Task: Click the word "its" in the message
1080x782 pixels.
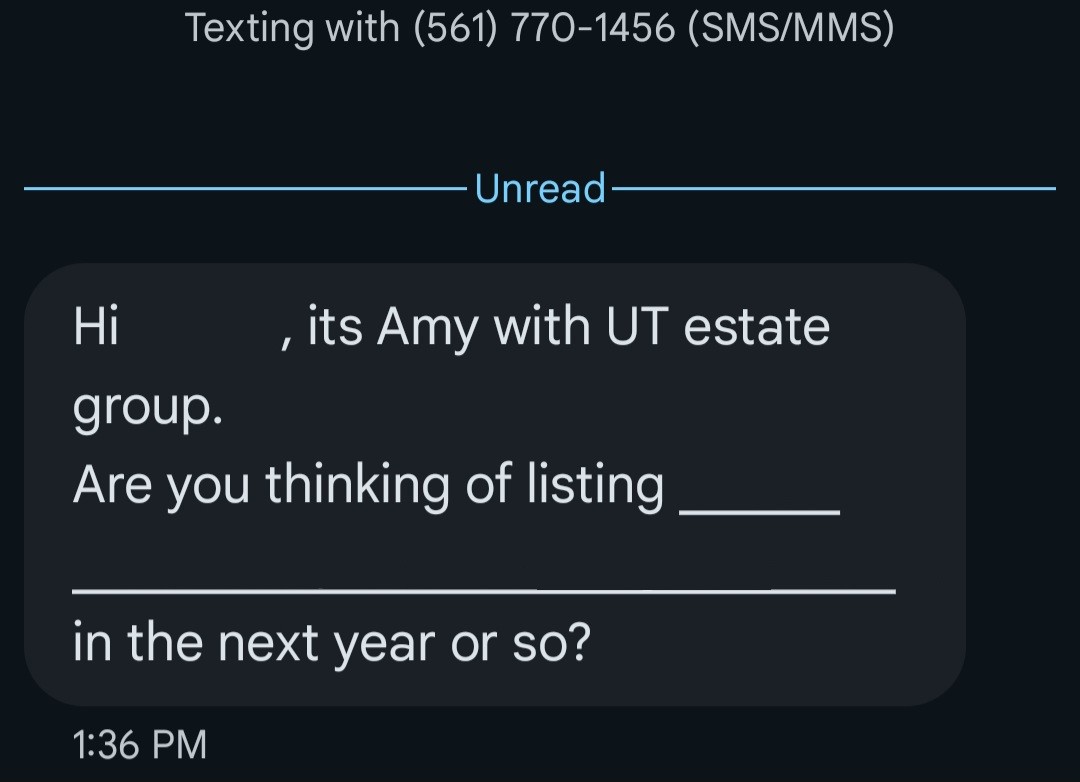Action: point(334,328)
